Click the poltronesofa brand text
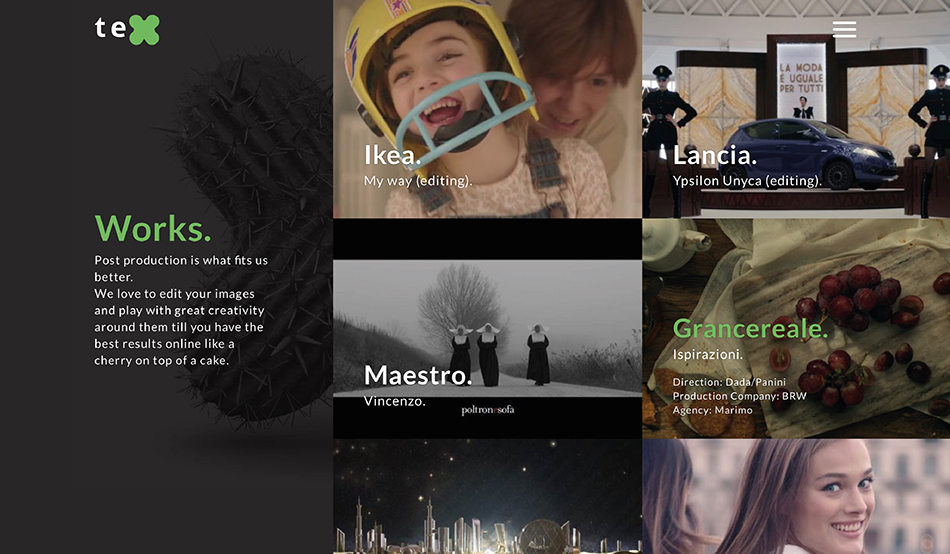The width and height of the screenshot is (950, 554). point(488,410)
